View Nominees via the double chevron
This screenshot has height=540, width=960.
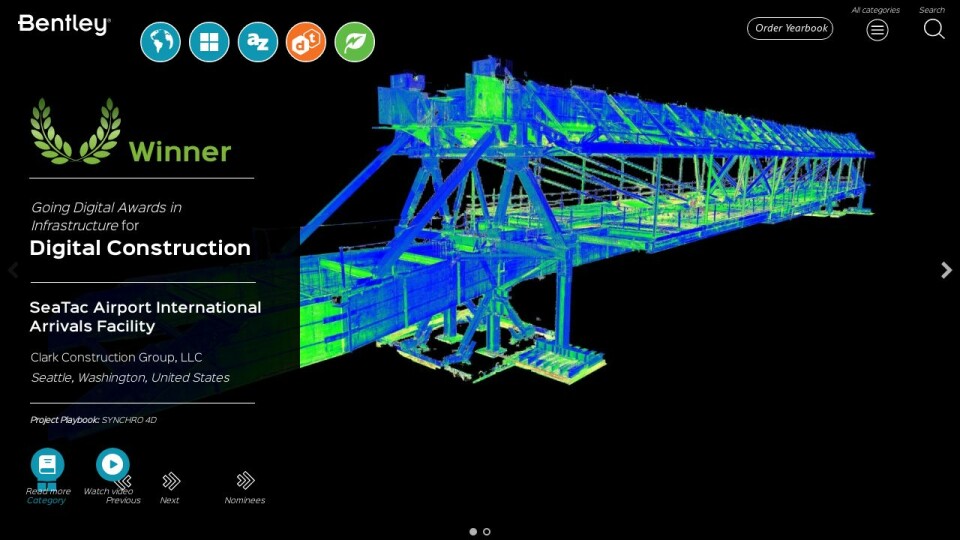(x=245, y=481)
